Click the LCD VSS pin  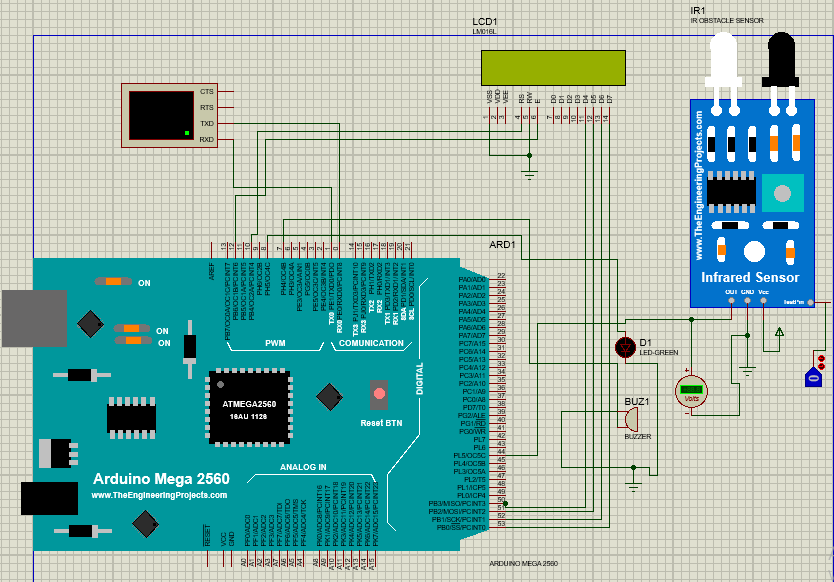tap(489, 117)
